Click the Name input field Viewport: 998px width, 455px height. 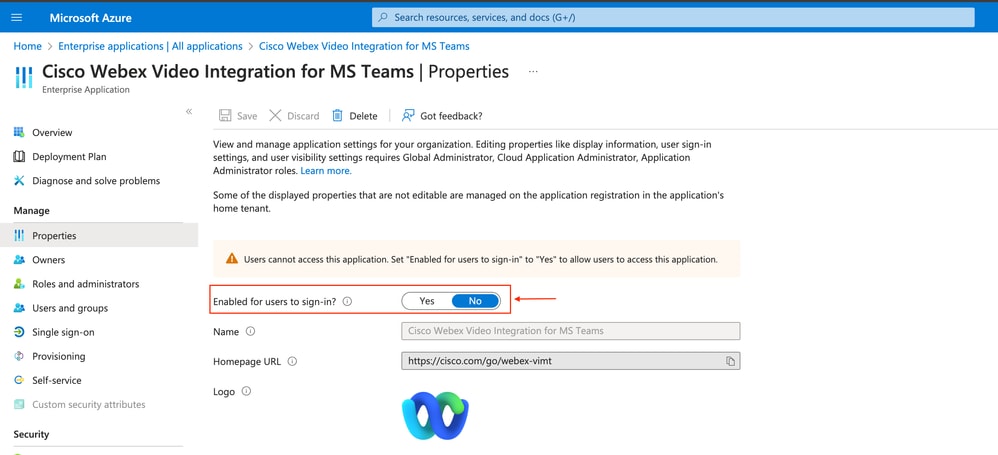571,331
